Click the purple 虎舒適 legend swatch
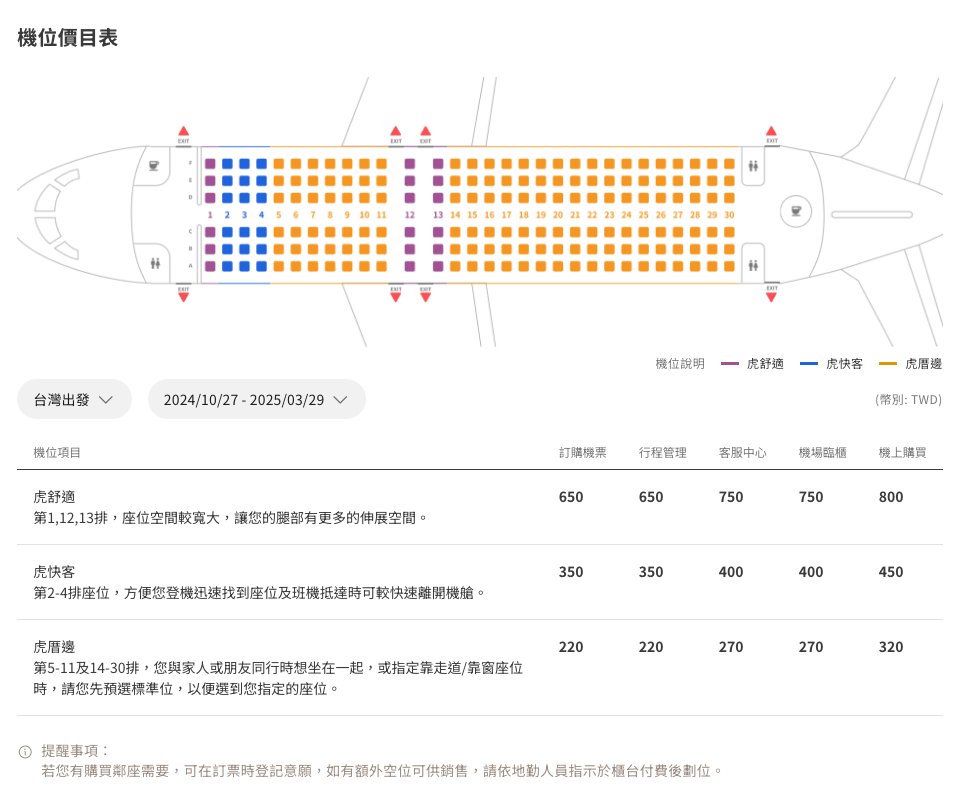Screen dimensions: 960x804 (x=730, y=364)
